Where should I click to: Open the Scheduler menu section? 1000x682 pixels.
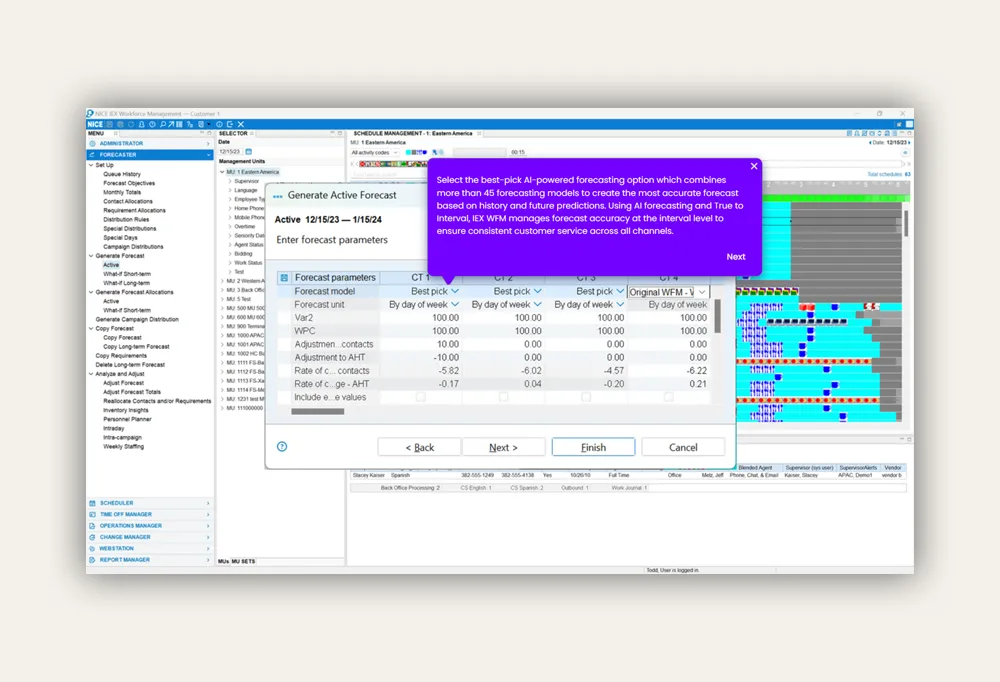[150, 503]
